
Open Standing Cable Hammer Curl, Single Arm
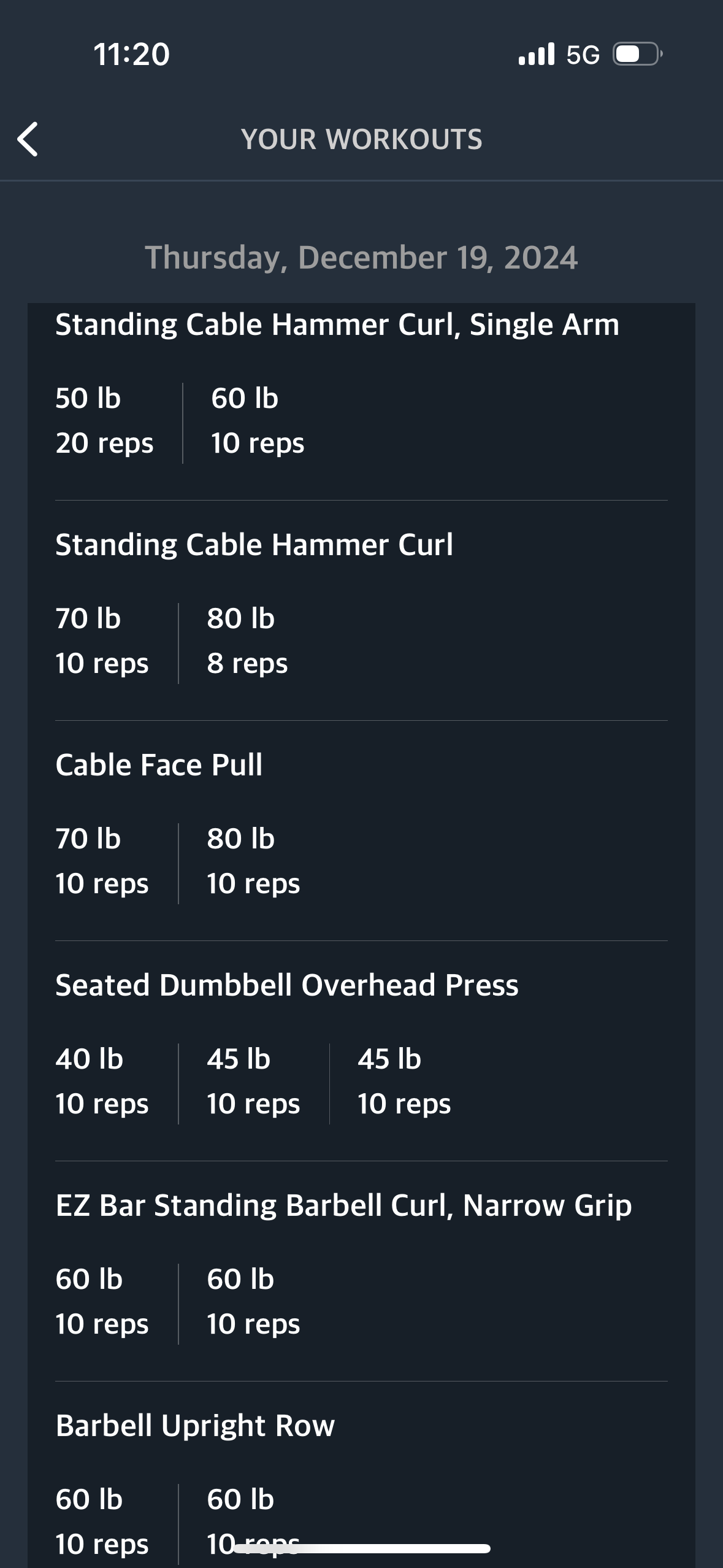(337, 325)
